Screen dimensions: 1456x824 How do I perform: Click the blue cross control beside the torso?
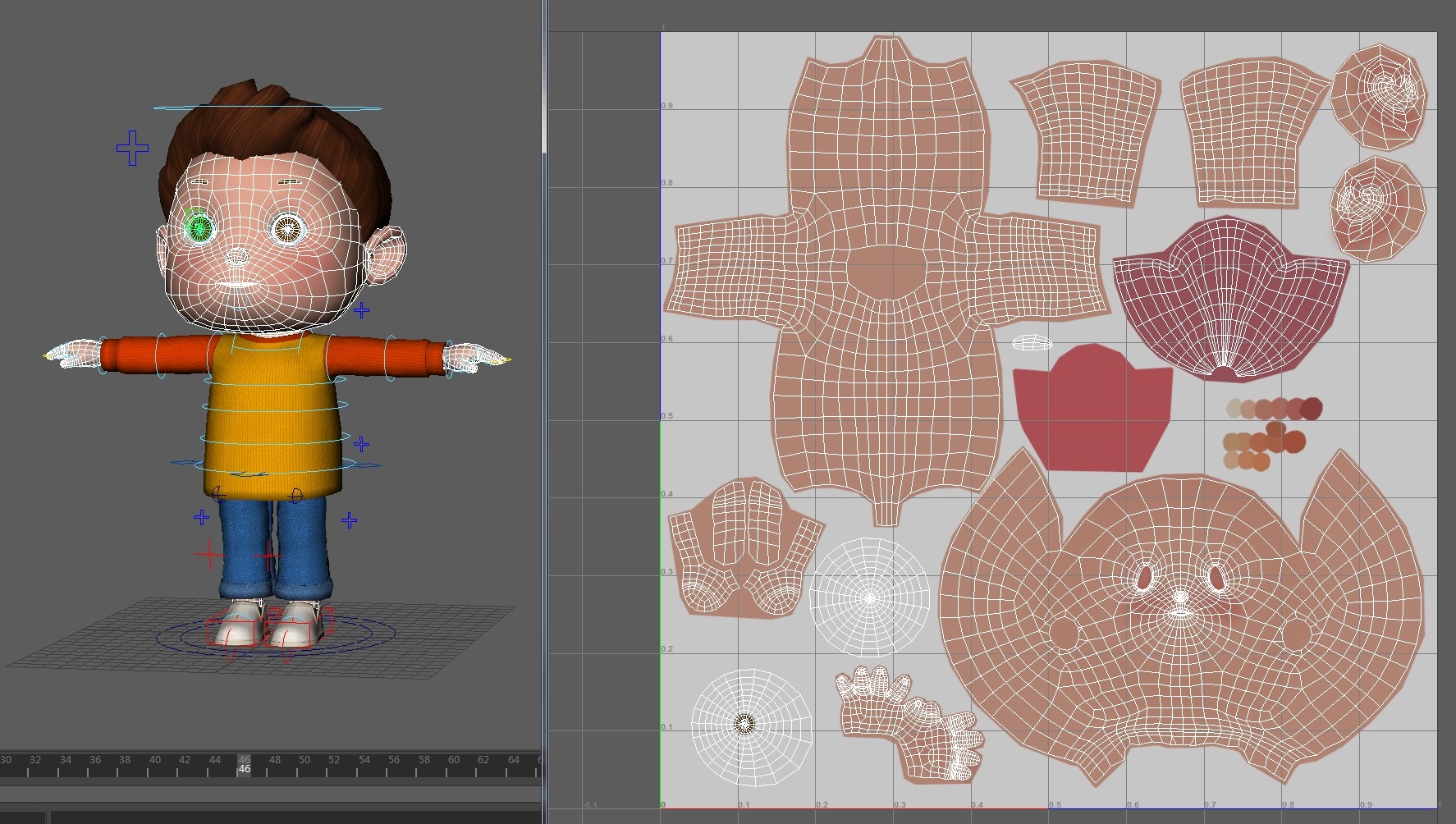[x=359, y=442]
